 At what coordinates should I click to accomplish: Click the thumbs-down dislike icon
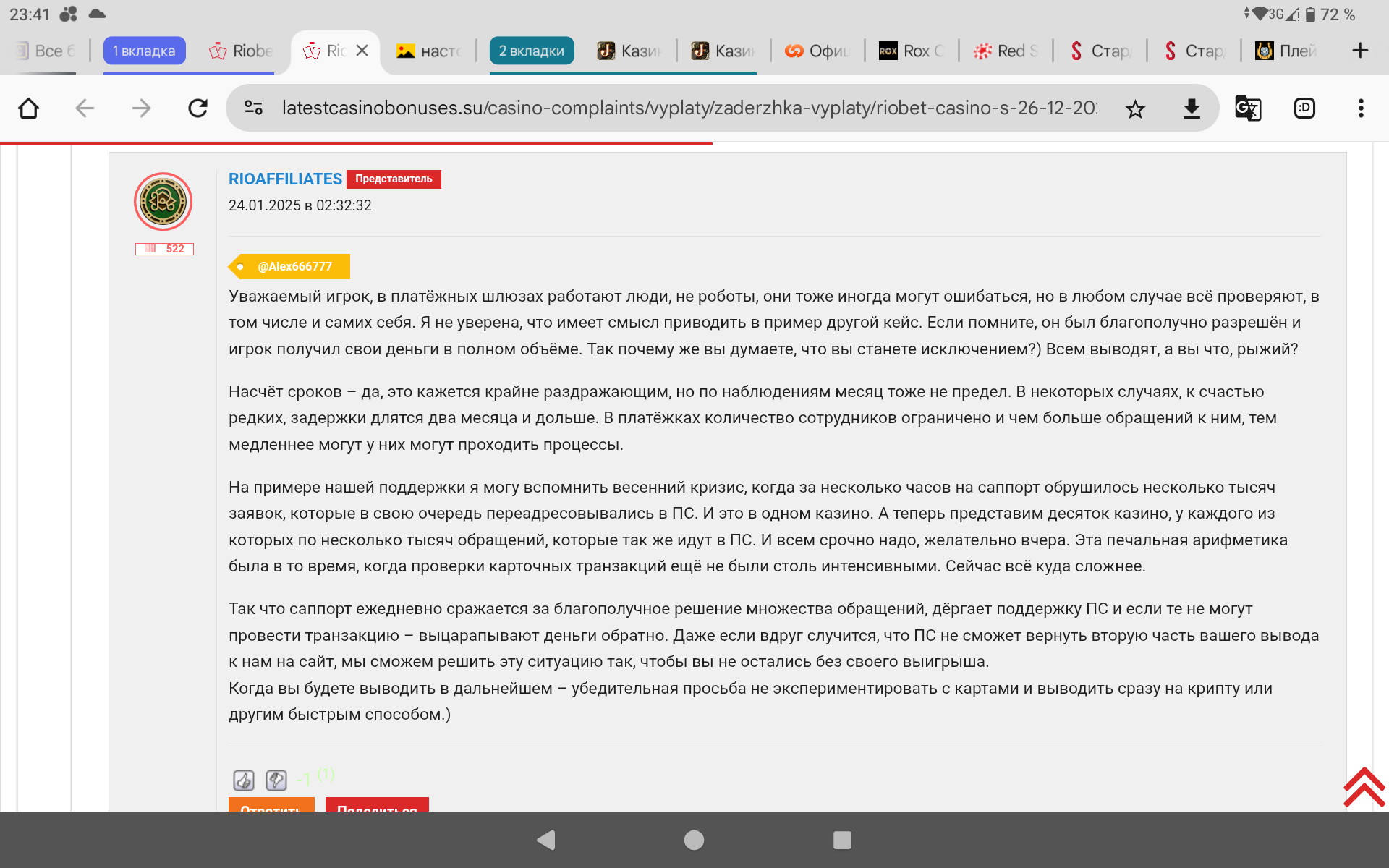tap(276, 780)
